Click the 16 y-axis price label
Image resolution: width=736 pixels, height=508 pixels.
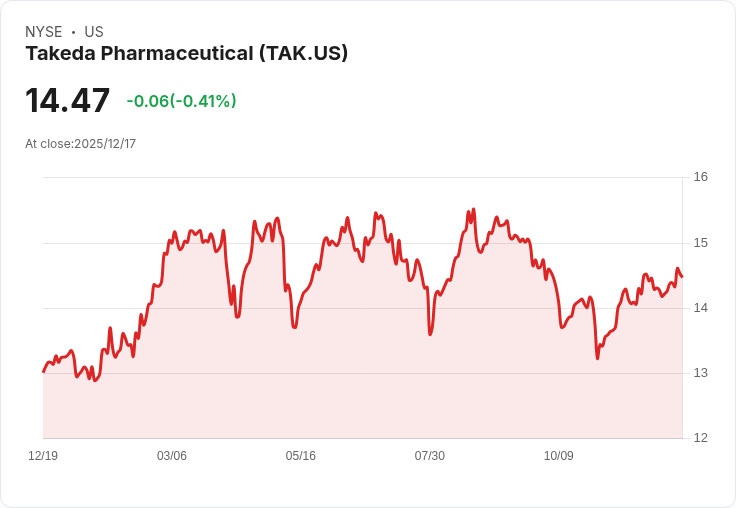pyautogui.click(x=700, y=177)
